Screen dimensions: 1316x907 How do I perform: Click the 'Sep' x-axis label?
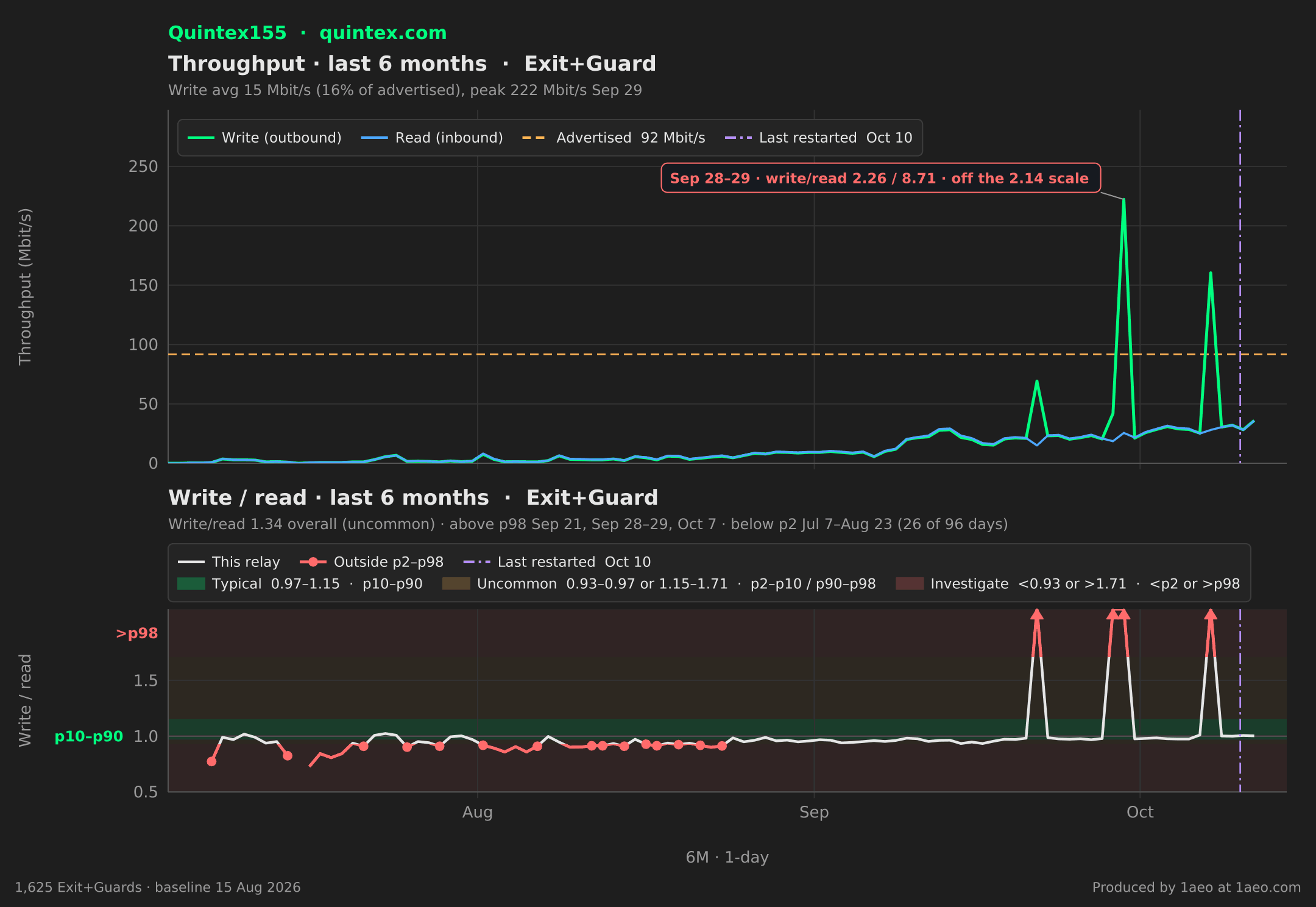click(814, 813)
